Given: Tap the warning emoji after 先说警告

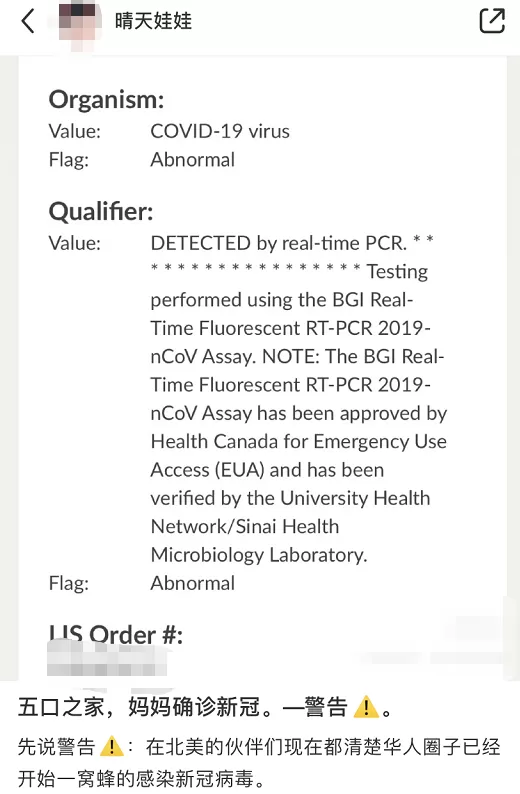Looking at the screenshot, I should click(x=111, y=746).
